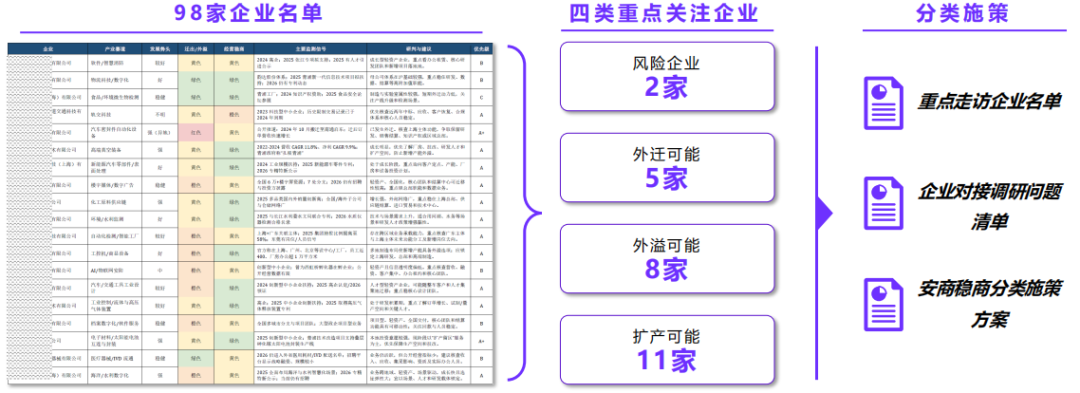Select the 风险企业 2家 card
Viewport: 1080px width, 393px height.
coord(666,77)
